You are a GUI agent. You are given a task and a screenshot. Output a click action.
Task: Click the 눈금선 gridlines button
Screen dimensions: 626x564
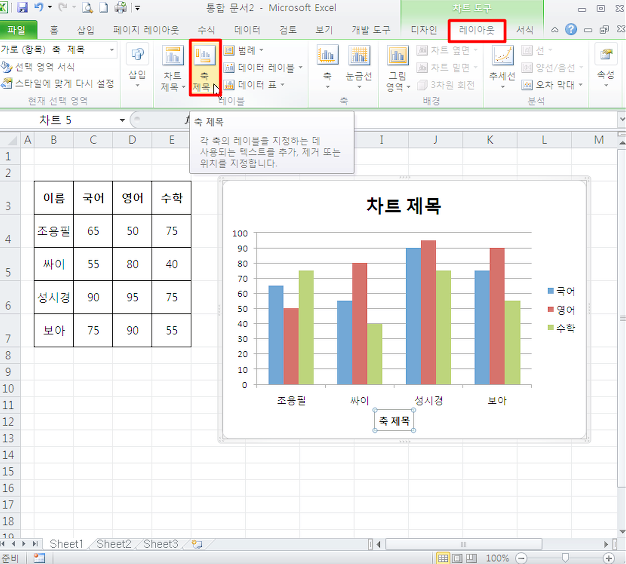coord(359,67)
